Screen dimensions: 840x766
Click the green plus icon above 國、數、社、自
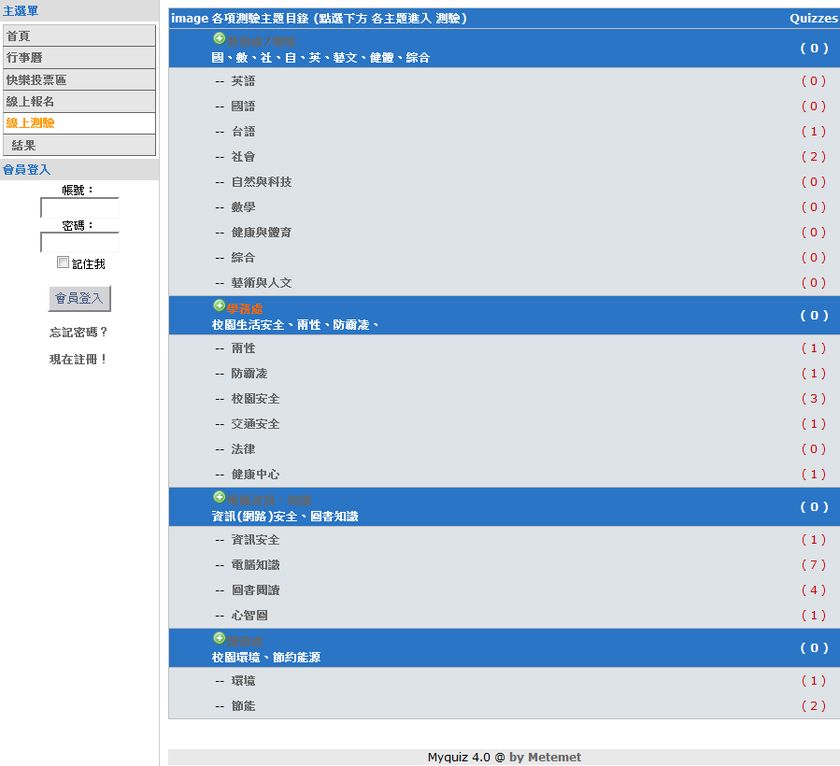(x=219, y=38)
